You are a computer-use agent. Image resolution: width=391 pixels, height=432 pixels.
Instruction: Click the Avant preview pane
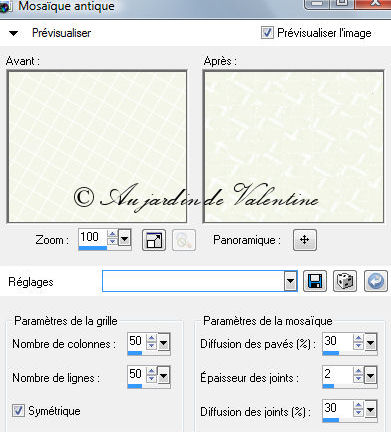[x=97, y=147]
